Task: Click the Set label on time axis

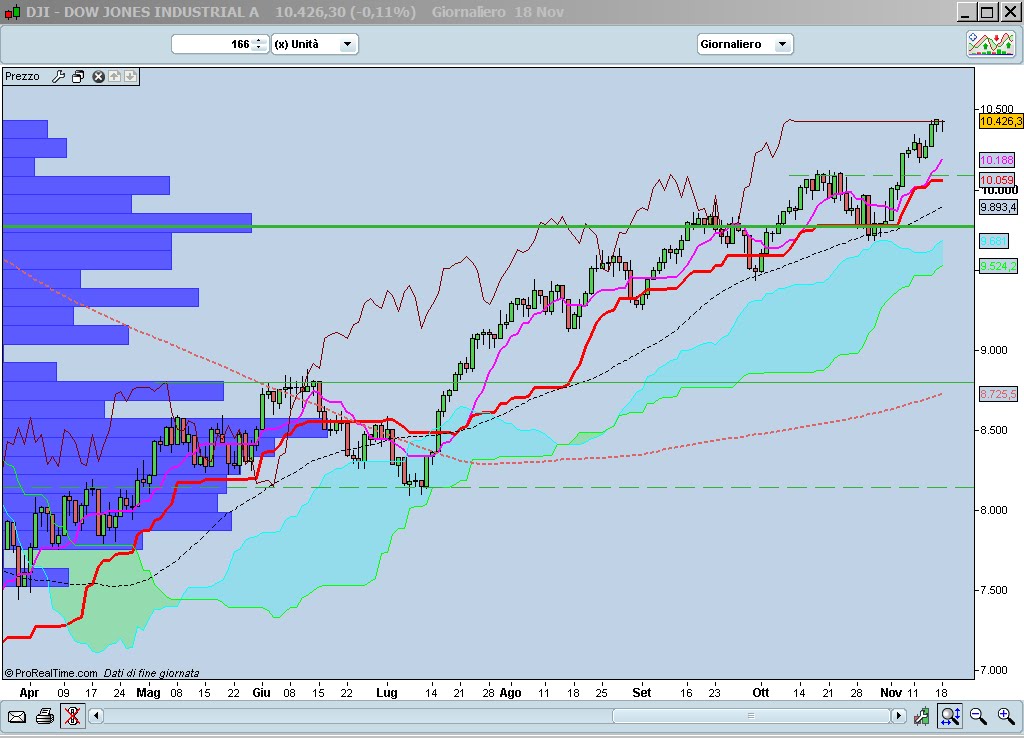Action: tap(641, 692)
